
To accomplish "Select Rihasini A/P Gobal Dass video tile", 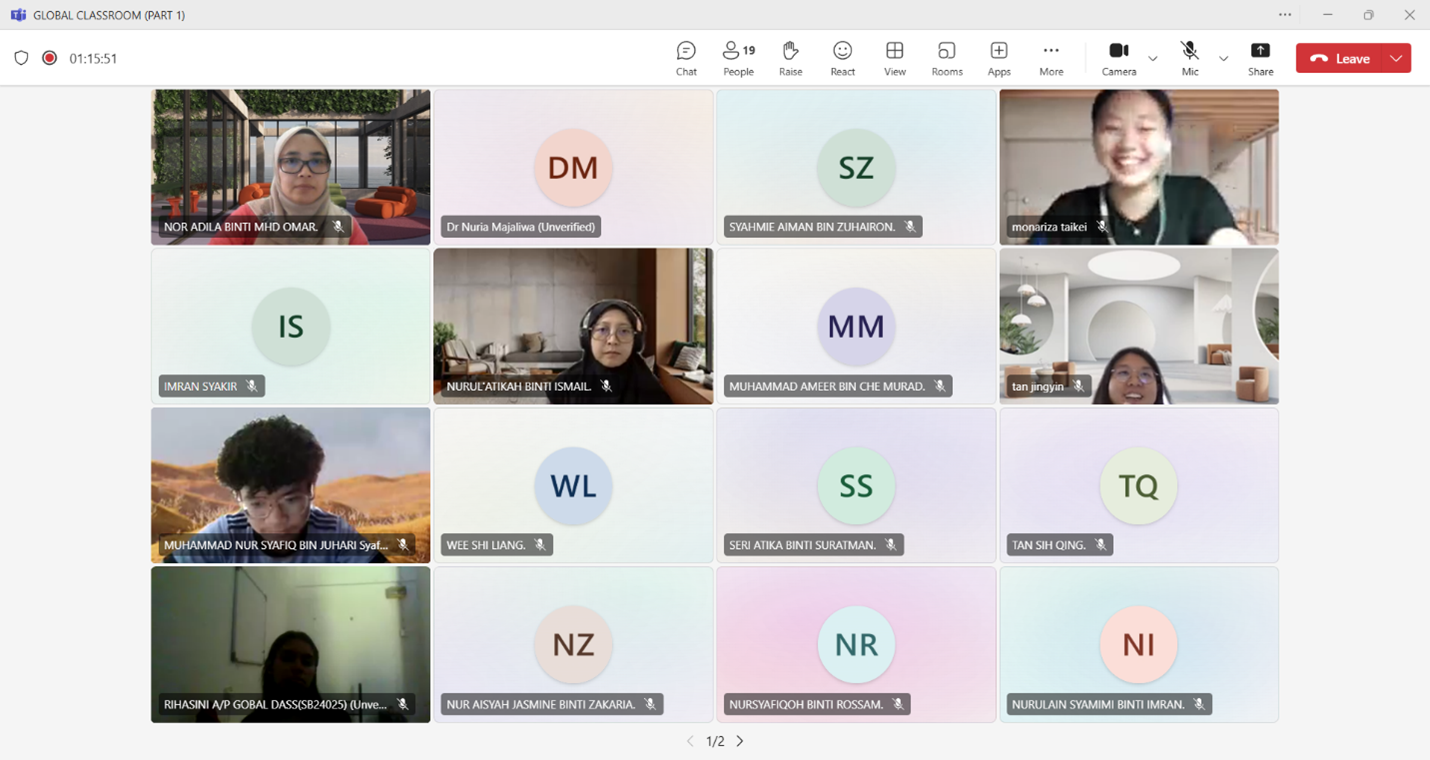I will click(291, 644).
